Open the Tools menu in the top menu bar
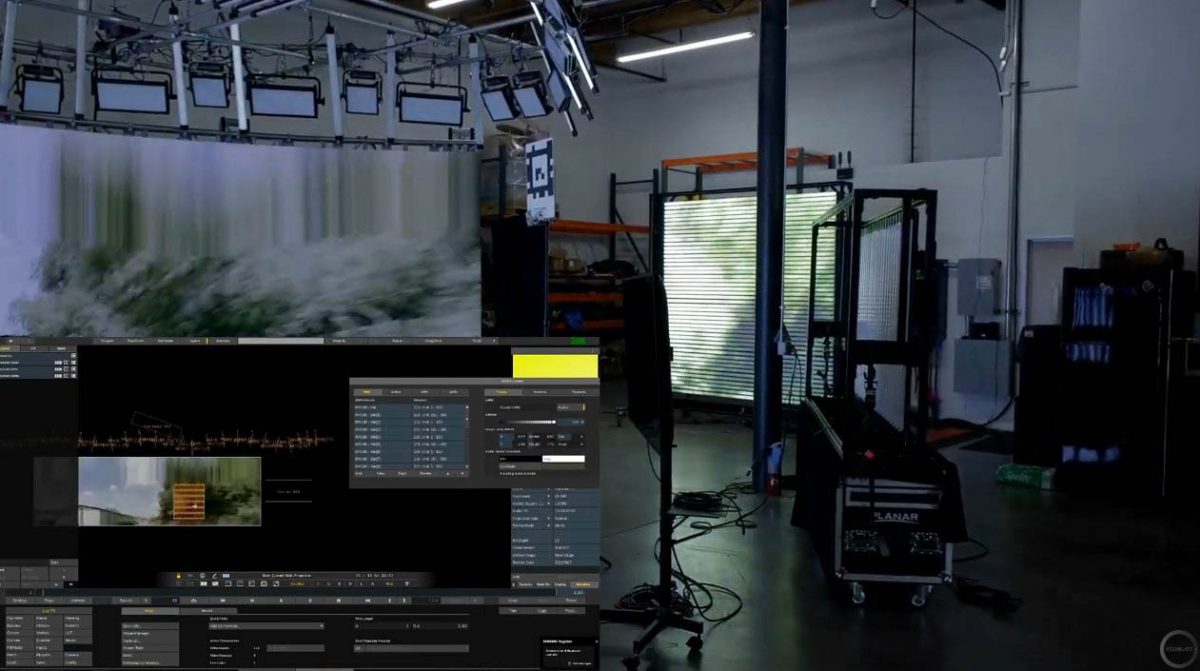Screen dimensions: 1200x671 (475, 343)
